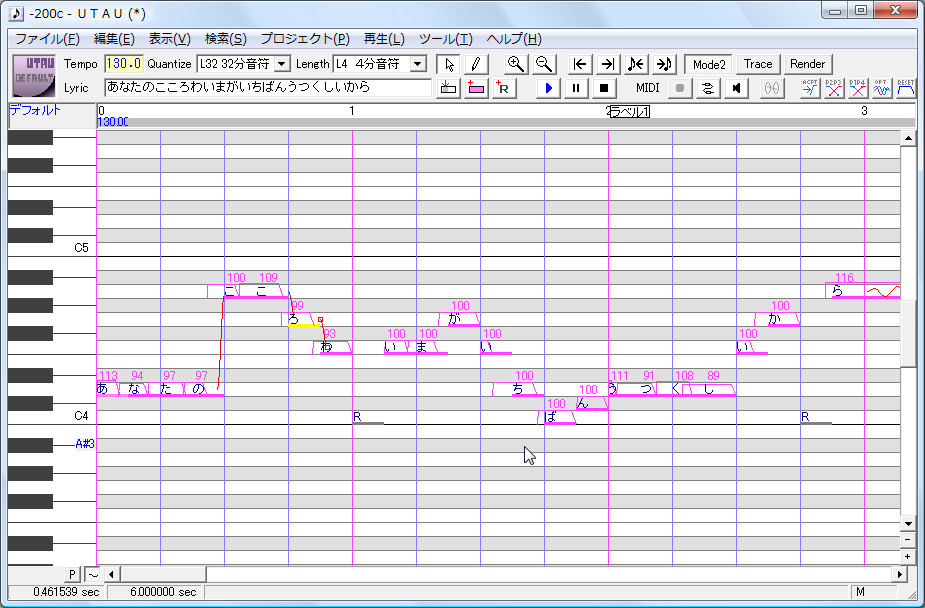The height and width of the screenshot is (608, 925).
Task: Open the Quantize dropdown
Action: tap(281, 63)
